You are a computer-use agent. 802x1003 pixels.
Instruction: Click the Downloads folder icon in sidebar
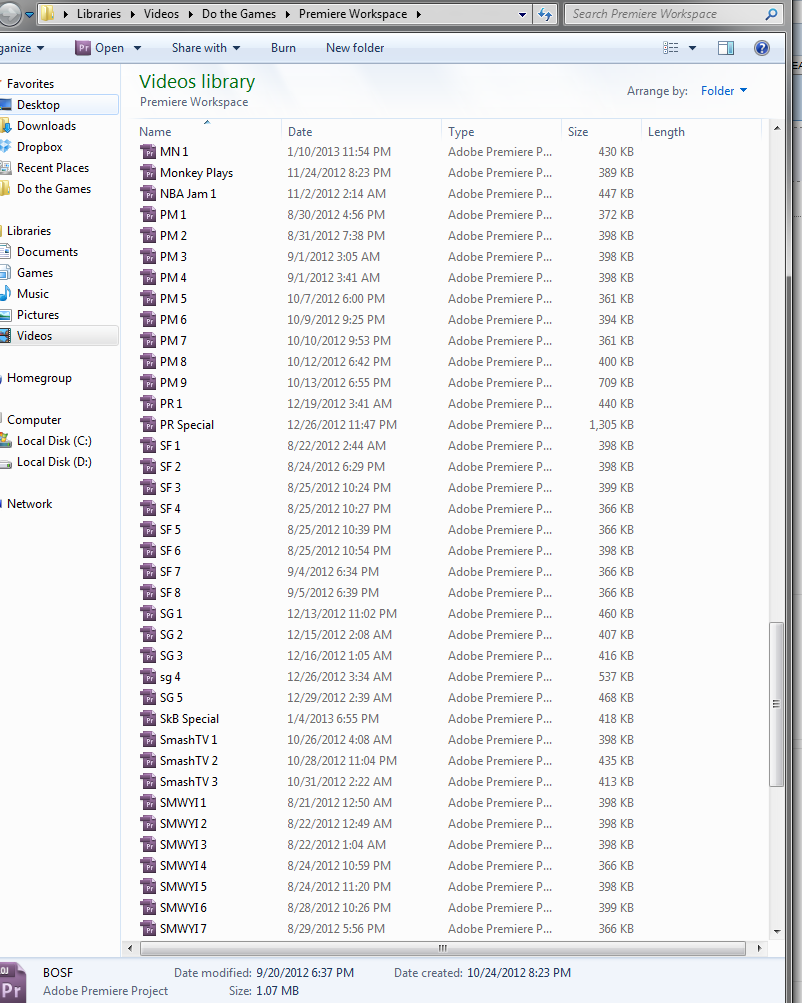5,126
